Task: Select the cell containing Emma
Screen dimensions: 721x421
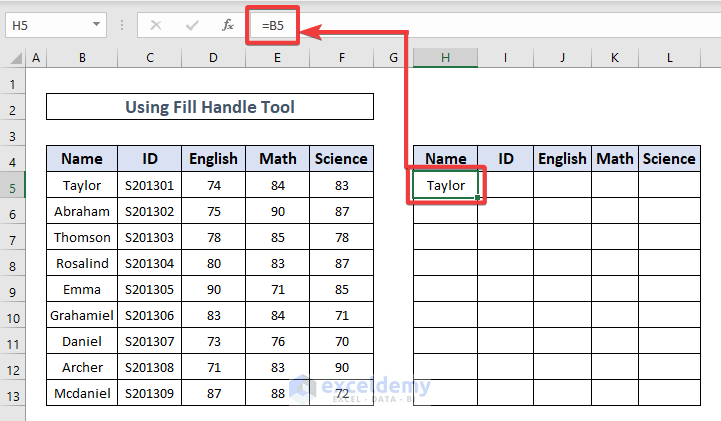Action: [82, 290]
